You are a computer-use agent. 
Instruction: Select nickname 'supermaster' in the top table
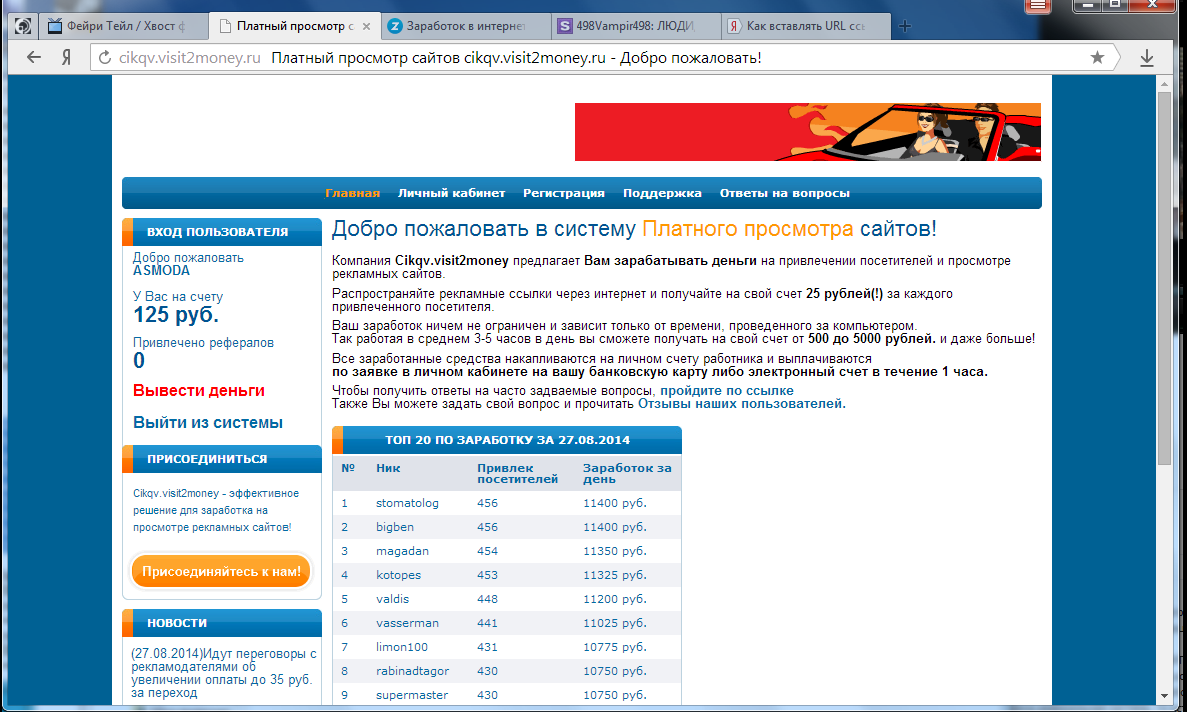[412, 695]
